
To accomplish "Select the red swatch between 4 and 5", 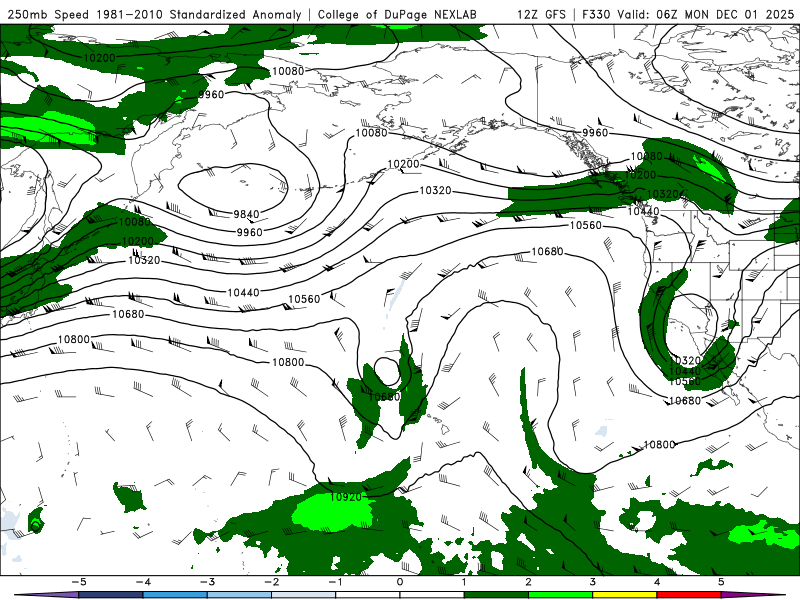I will pos(689,595).
